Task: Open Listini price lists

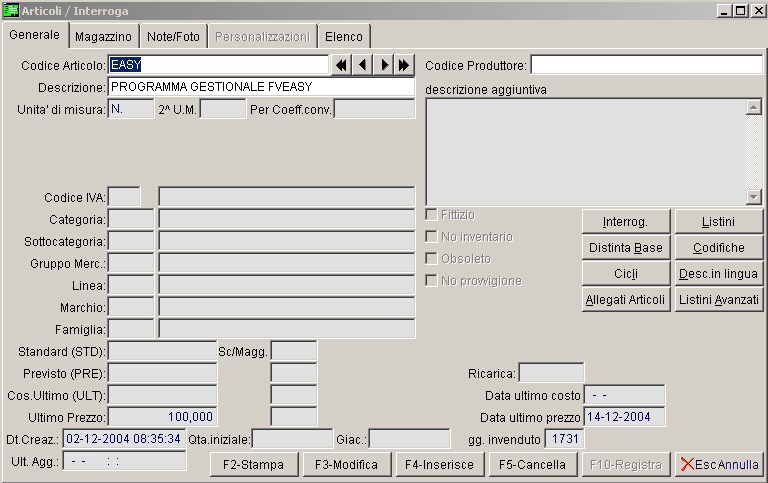Action: tap(719, 222)
